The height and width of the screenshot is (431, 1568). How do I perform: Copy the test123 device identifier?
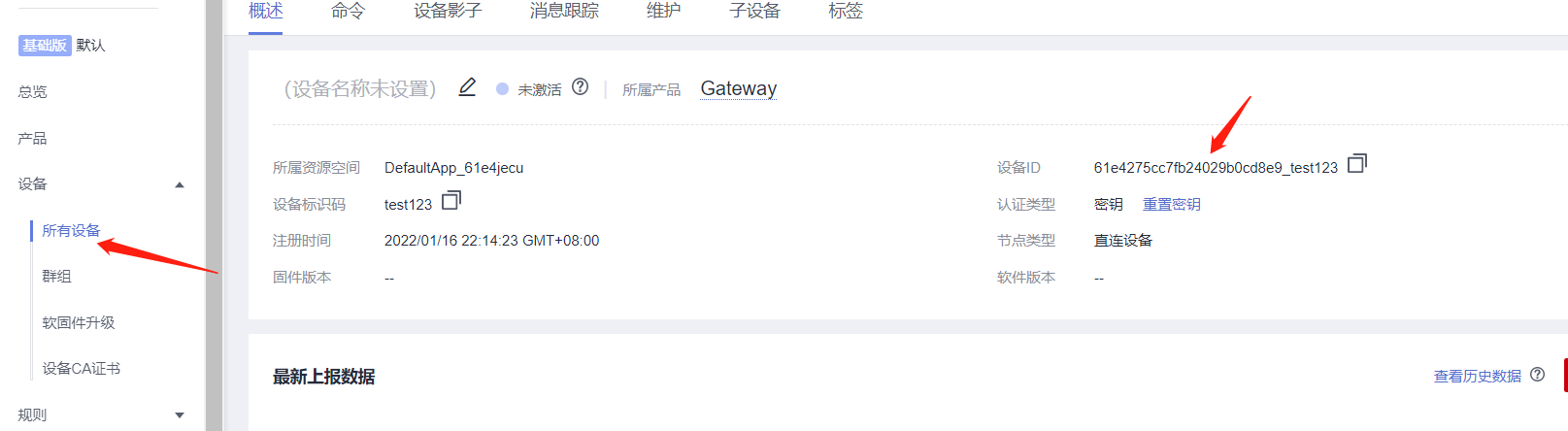click(x=451, y=200)
